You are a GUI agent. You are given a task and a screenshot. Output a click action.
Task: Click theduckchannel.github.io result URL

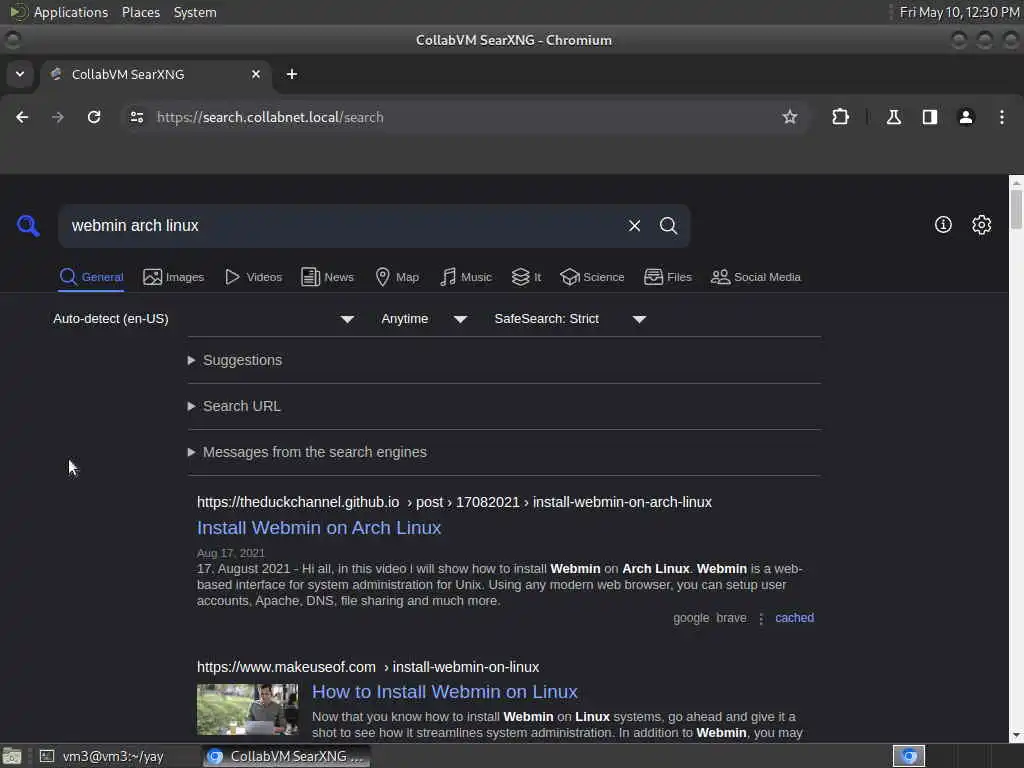click(x=455, y=502)
